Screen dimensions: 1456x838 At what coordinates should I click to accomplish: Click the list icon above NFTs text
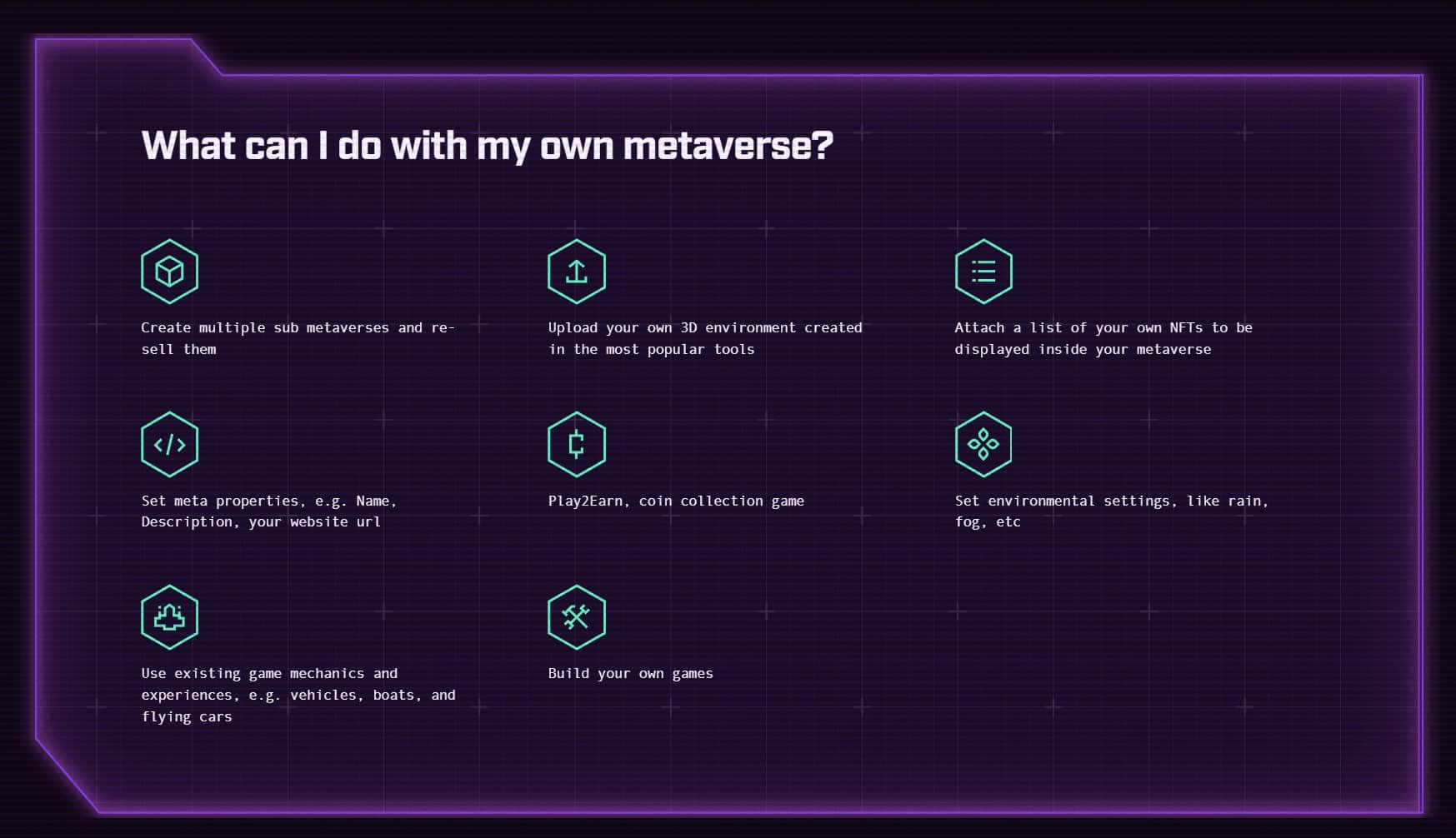[983, 272]
